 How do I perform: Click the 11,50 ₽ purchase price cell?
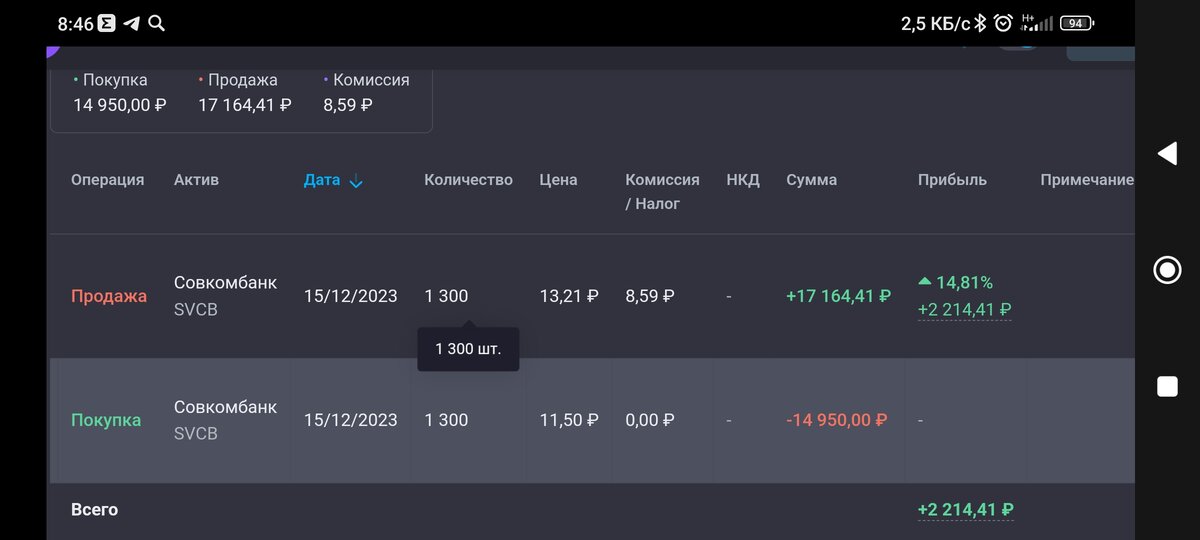[x=569, y=420]
